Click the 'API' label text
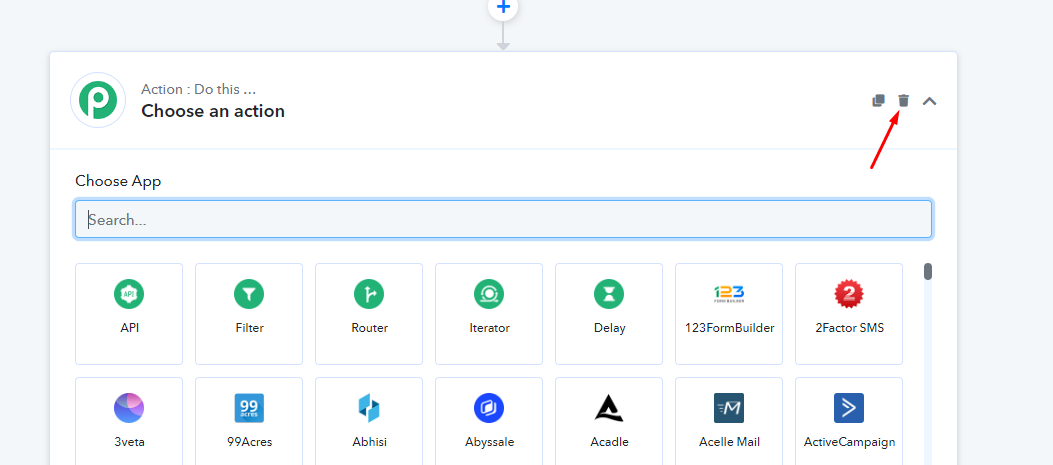The height and width of the screenshot is (465, 1053). (x=130, y=328)
